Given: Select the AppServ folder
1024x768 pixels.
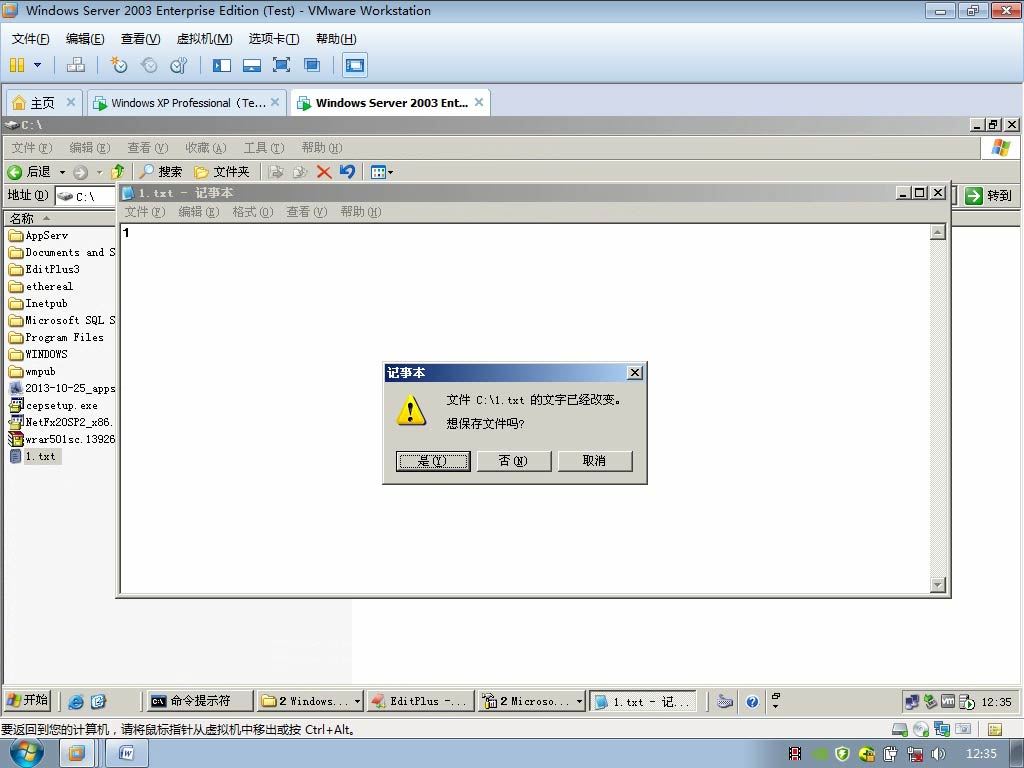Looking at the screenshot, I should click(39, 235).
